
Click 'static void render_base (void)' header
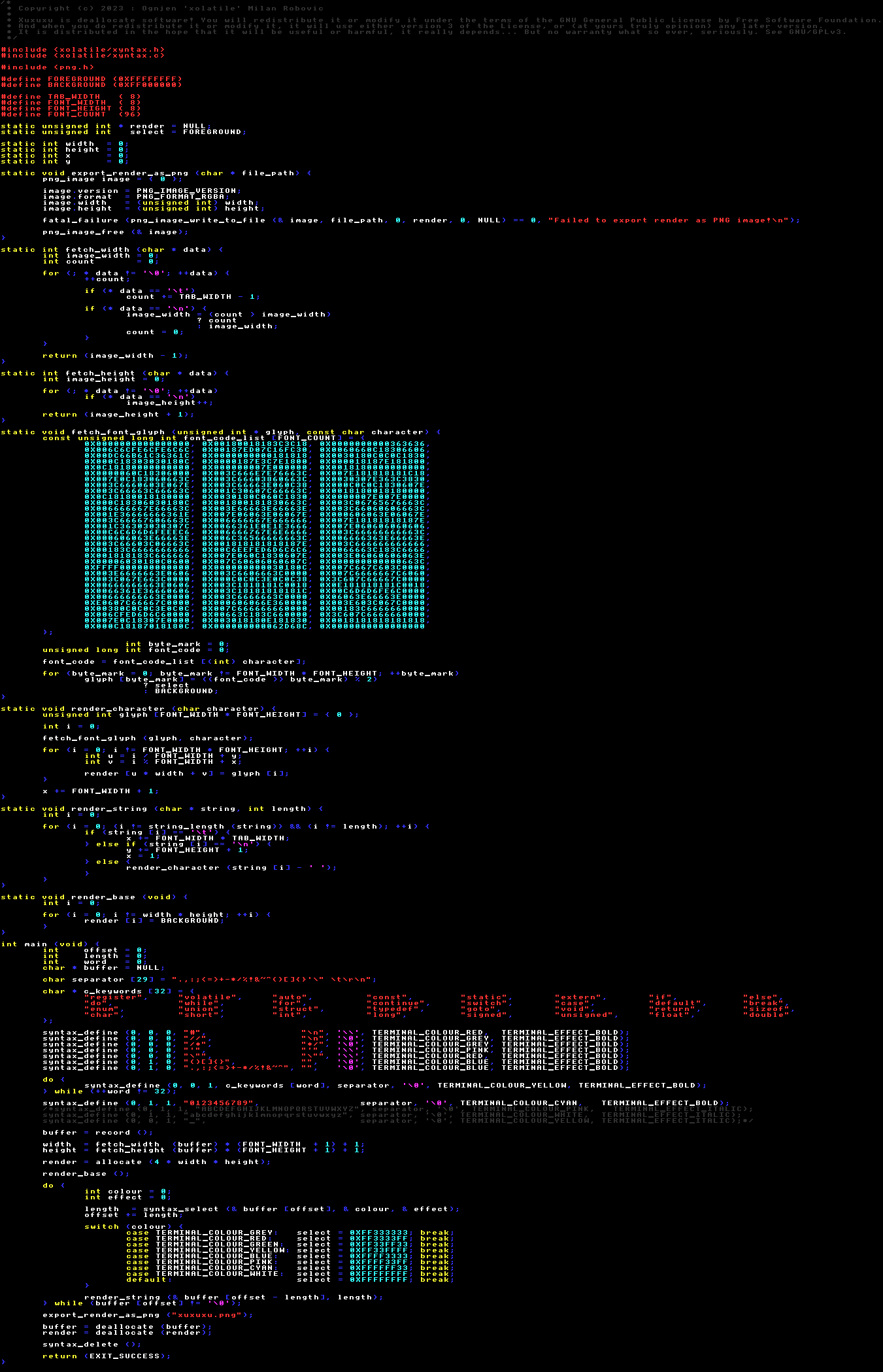[x=95, y=897]
